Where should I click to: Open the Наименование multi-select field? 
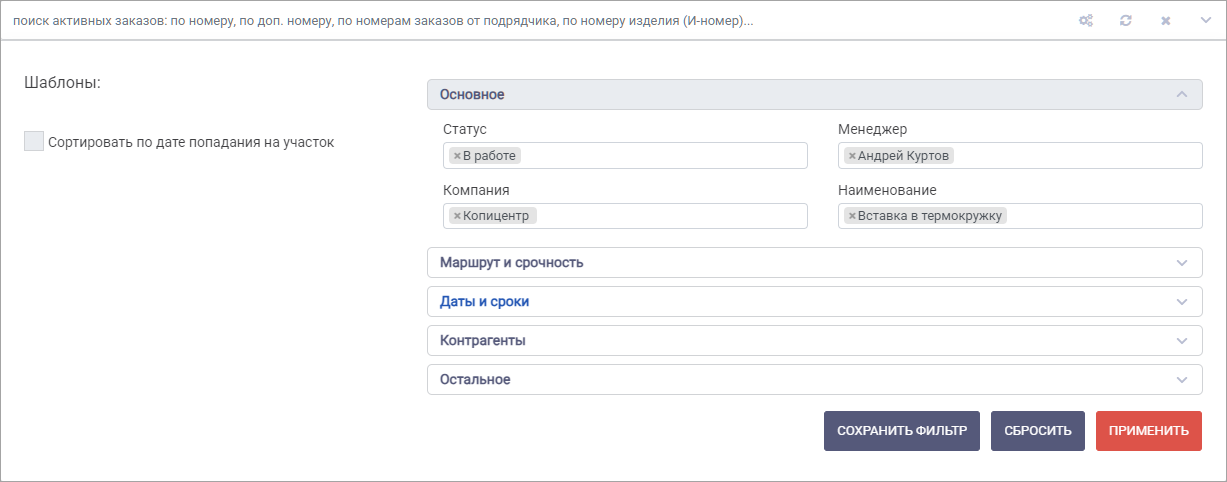[x=1020, y=216]
